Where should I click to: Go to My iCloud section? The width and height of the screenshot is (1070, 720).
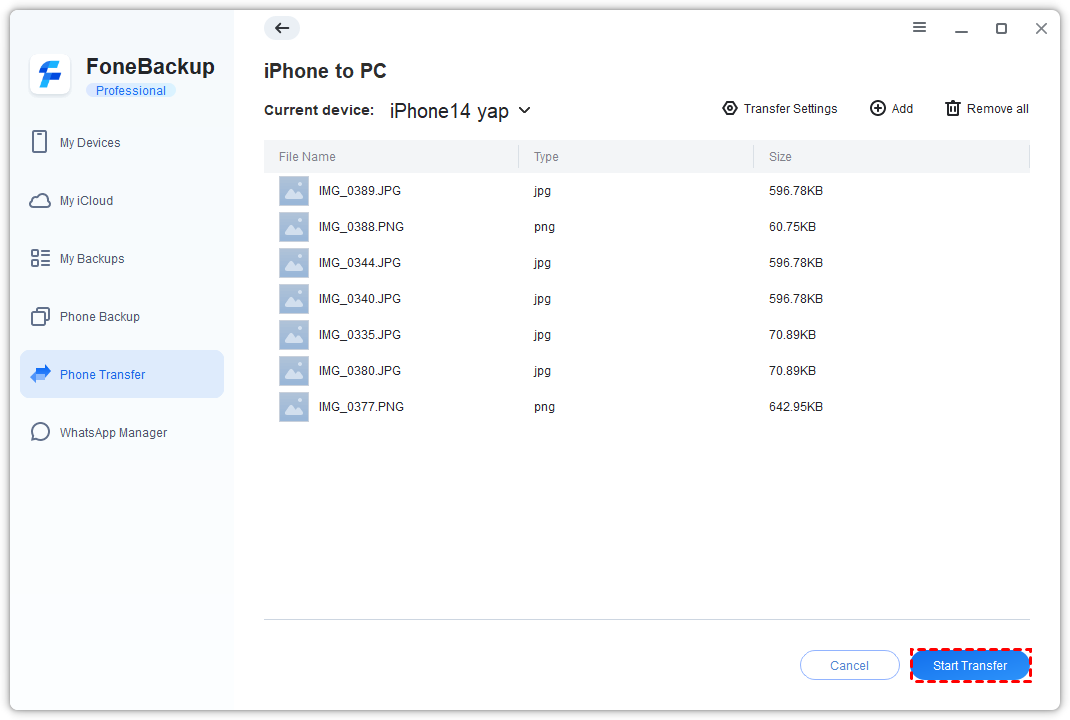point(122,201)
